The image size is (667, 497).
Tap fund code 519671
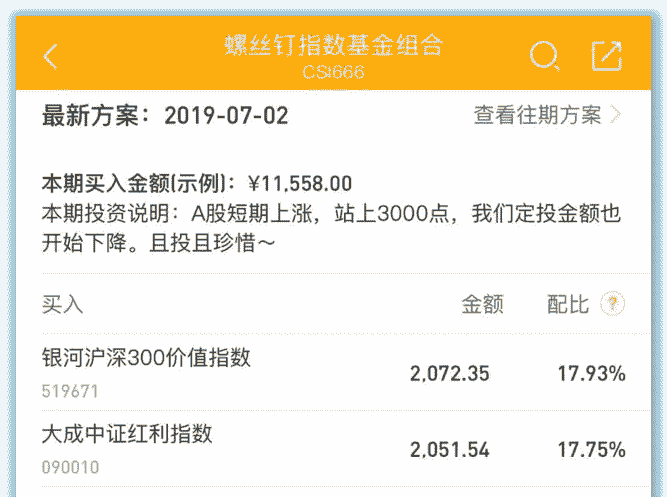[x=70, y=391]
